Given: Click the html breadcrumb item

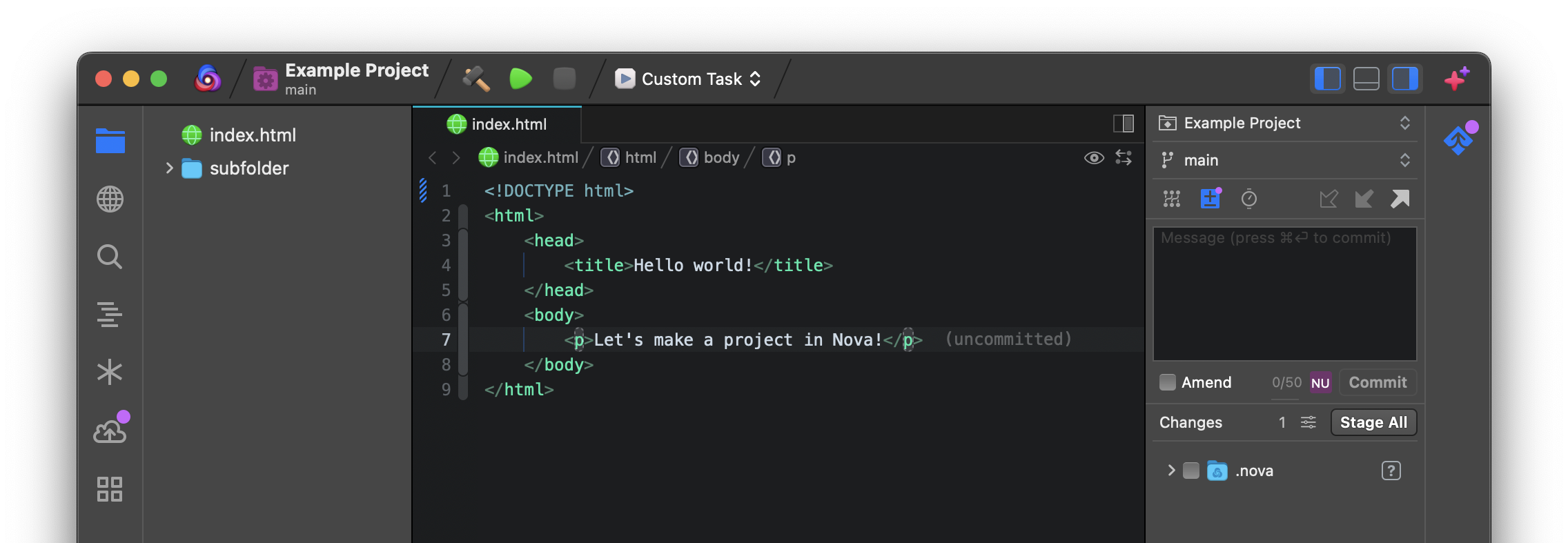Looking at the screenshot, I should click(x=629, y=158).
